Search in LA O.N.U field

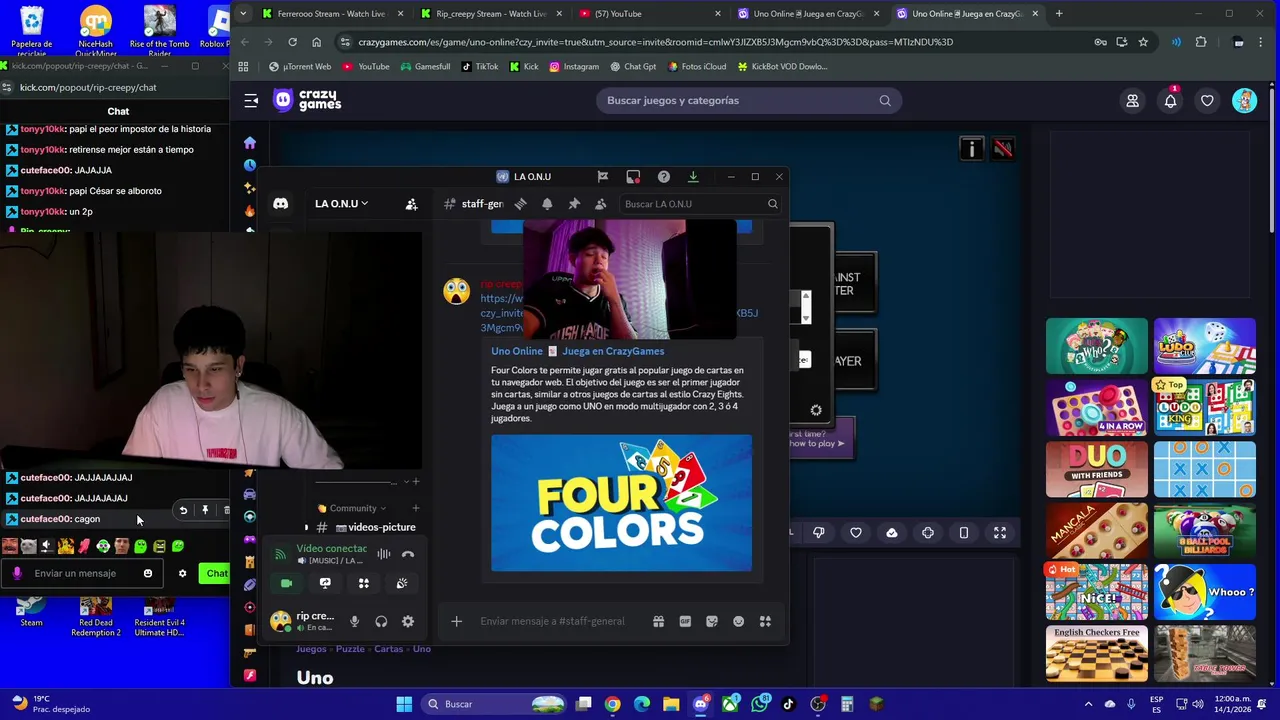(x=699, y=204)
